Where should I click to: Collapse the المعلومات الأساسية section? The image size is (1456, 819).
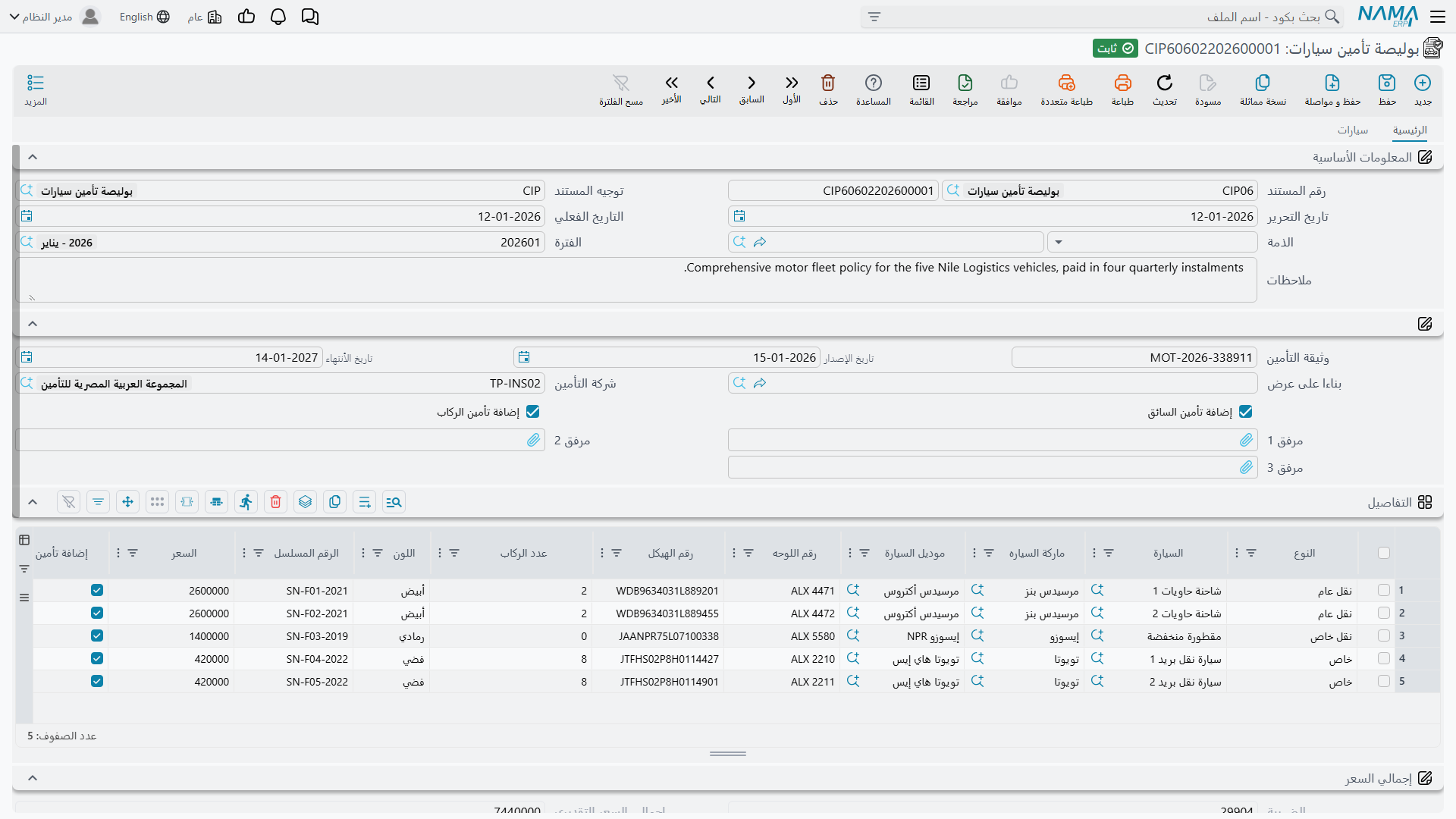point(33,157)
